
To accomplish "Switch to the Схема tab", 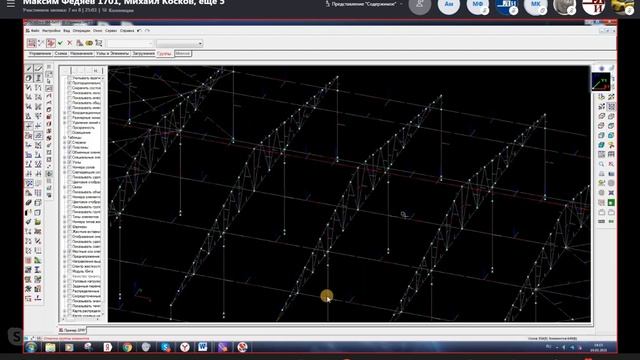I will click(x=61, y=53).
